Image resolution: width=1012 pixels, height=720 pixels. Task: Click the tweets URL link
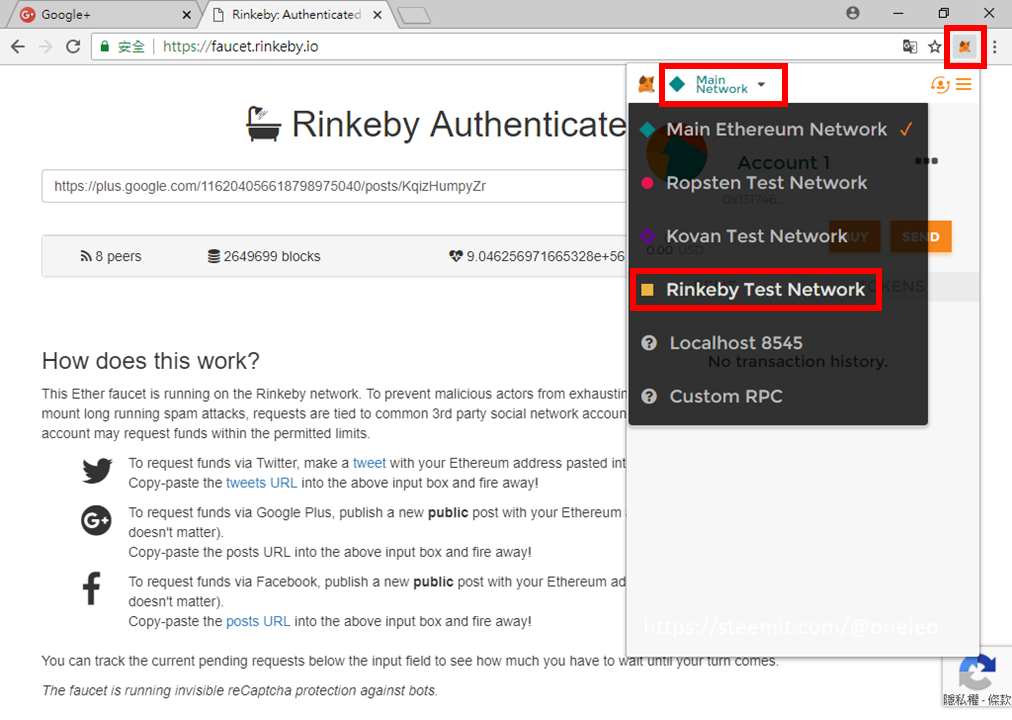[x=261, y=483]
